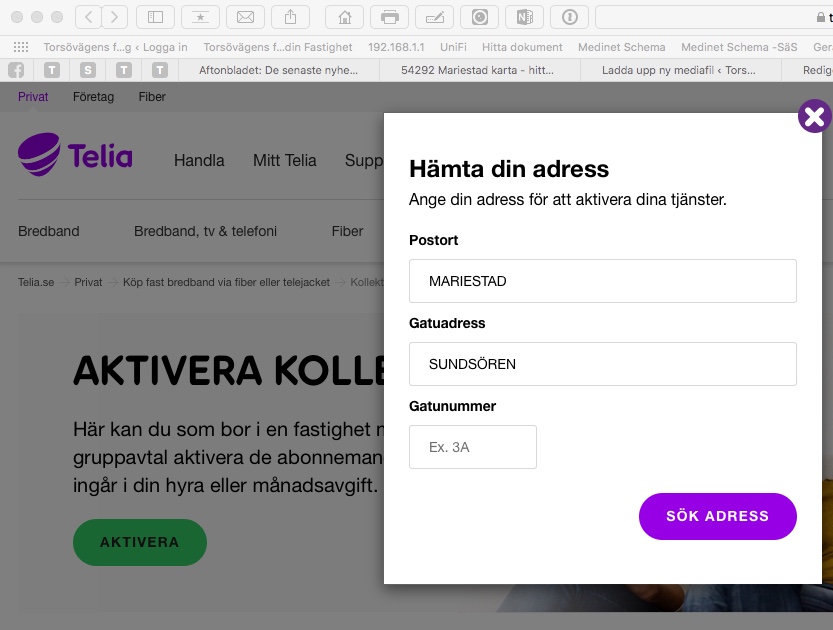The width and height of the screenshot is (833, 630).
Task: Open the Bredband submenu item
Action: point(49,231)
